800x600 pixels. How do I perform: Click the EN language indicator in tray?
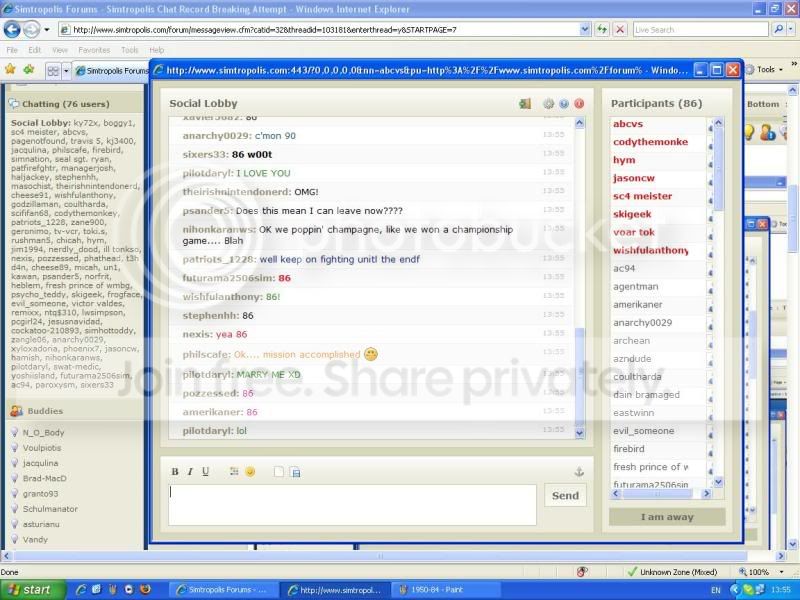pyautogui.click(x=716, y=590)
